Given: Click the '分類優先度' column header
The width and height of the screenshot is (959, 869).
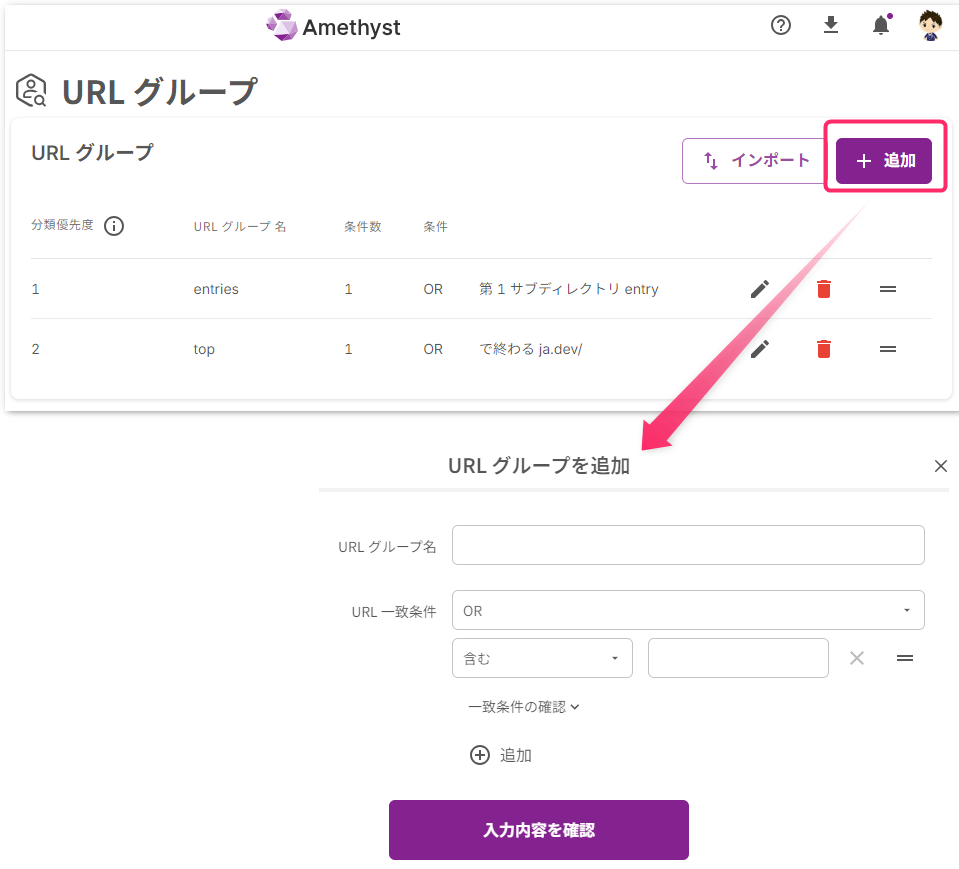Looking at the screenshot, I should point(62,225).
